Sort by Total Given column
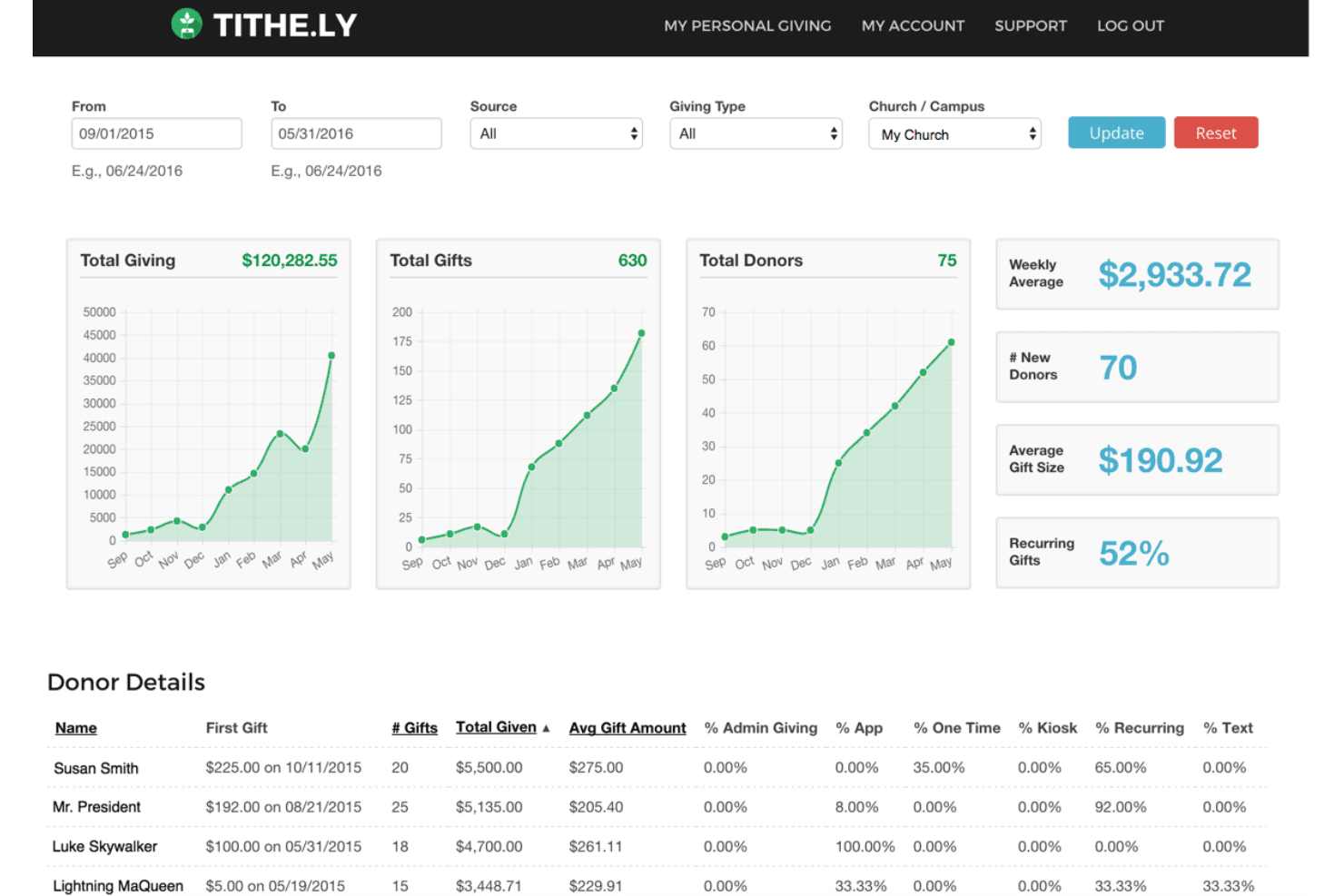This screenshot has width=1344, height=896. (x=496, y=727)
